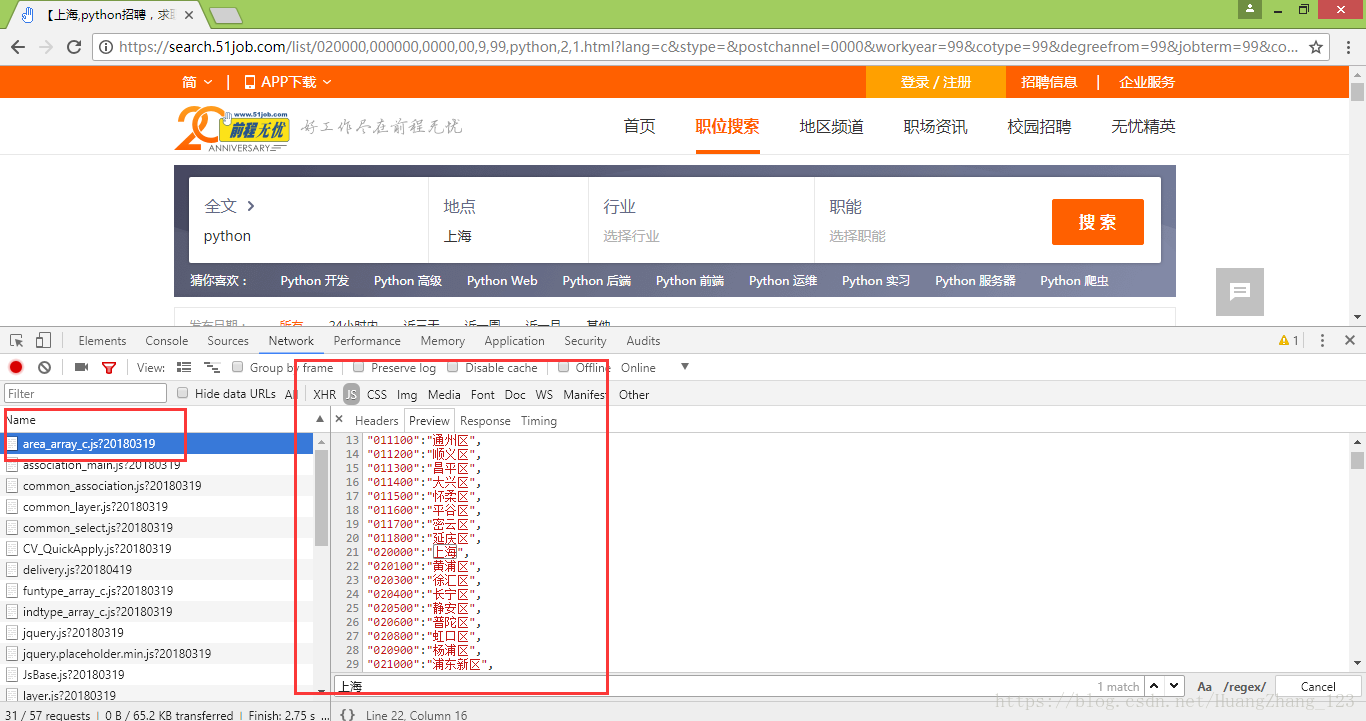Filter requests by CSS type
The image size is (1366, 721).
[x=377, y=395]
